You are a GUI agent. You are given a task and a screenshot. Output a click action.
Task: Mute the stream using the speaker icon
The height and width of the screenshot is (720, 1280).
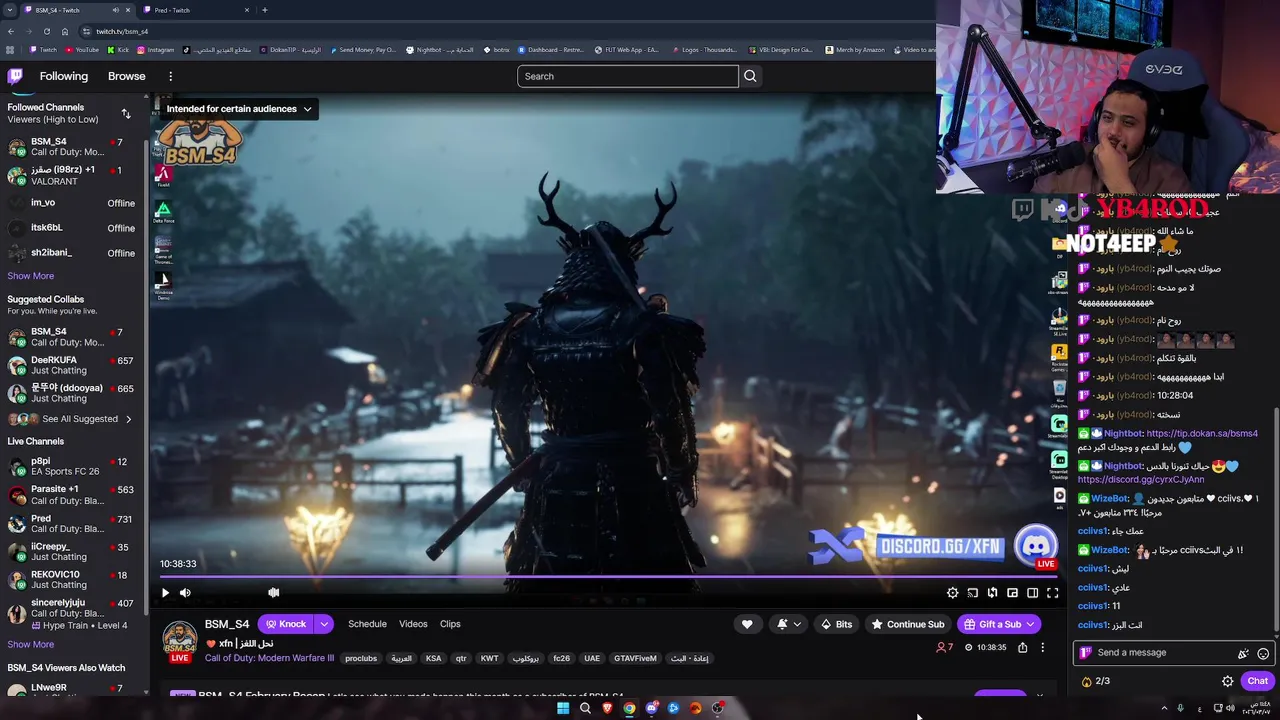pyautogui.click(x=185, y=593)
